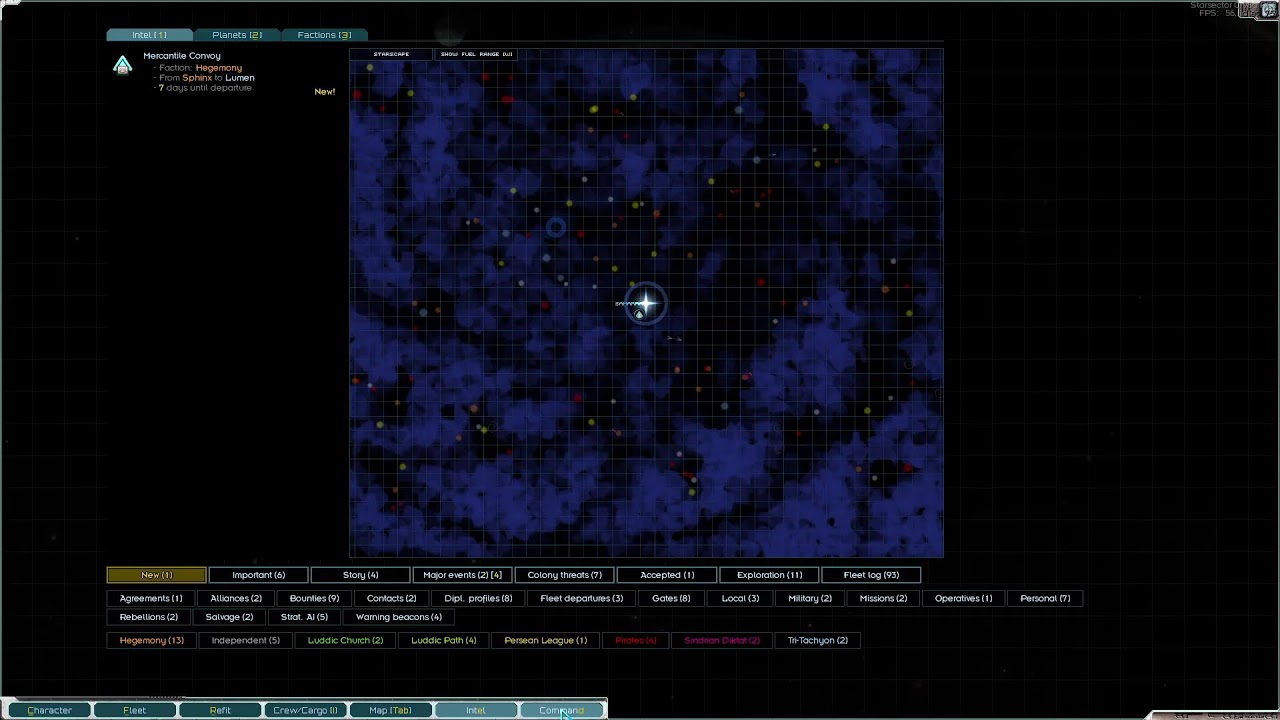
Task: Toggle the Story (4) filter
Action: tap(361, 575)
